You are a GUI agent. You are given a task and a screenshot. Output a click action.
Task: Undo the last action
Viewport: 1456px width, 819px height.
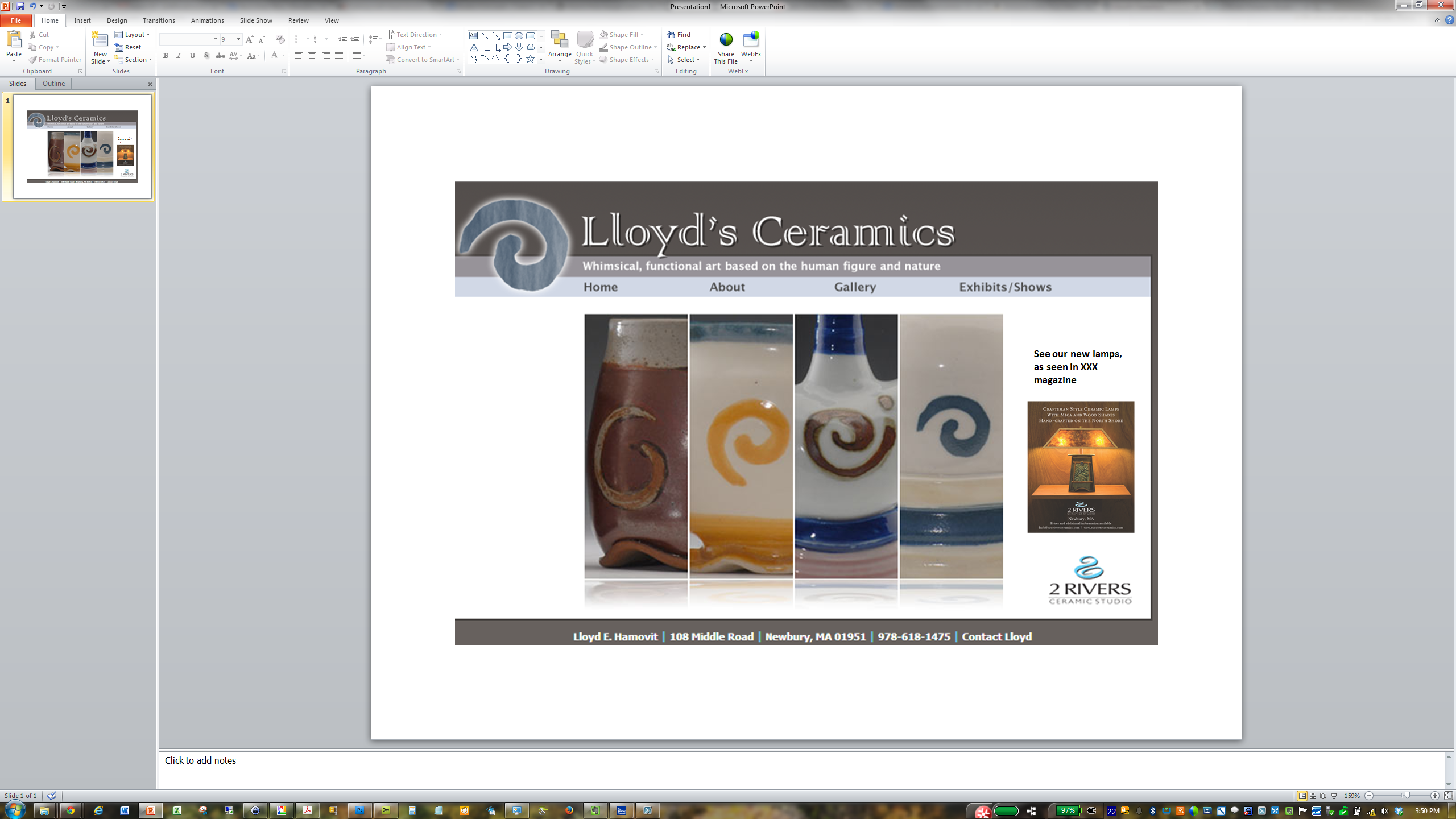(x=33, y=6)
